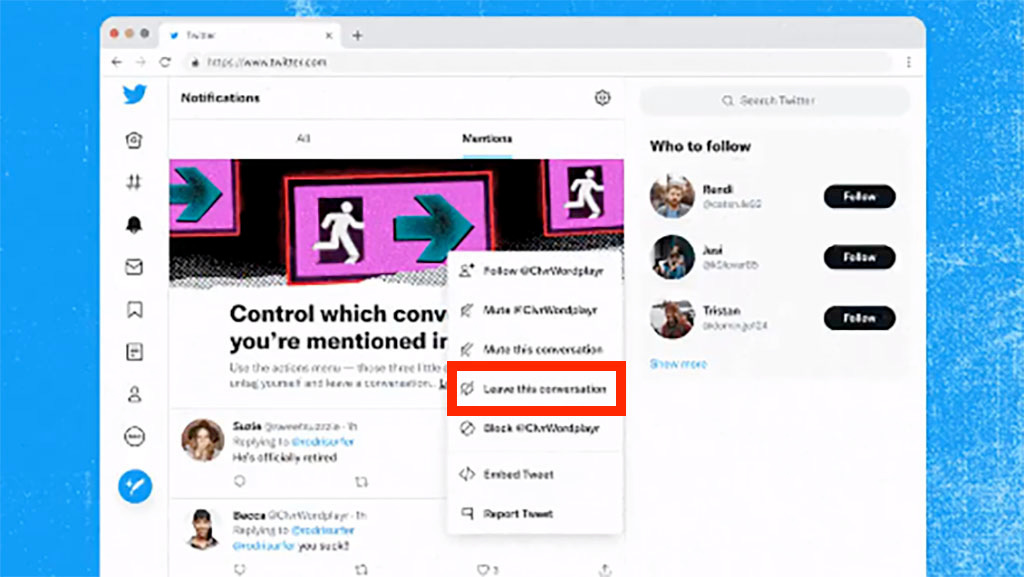The image size is (1024, 577).
Task: Open Tristan's profile picture
Action: pyautogui.click(x=672, y=317)
